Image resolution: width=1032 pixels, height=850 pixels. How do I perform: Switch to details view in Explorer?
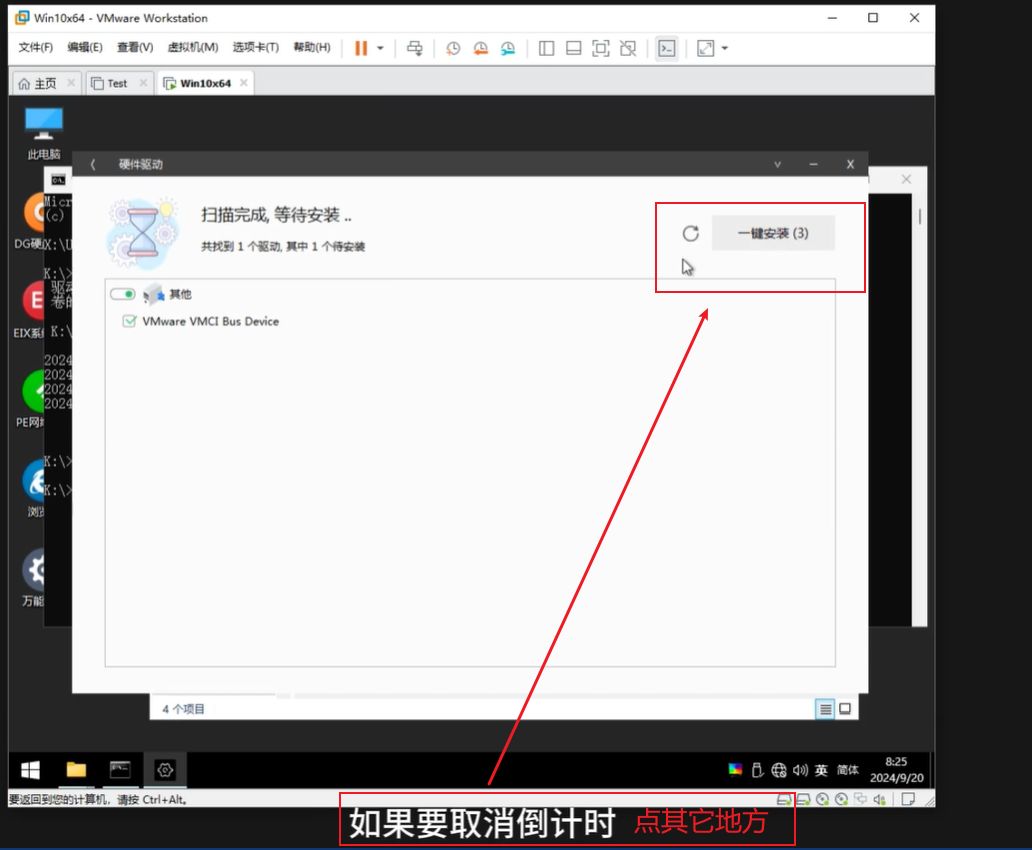(x=825, y=709)
